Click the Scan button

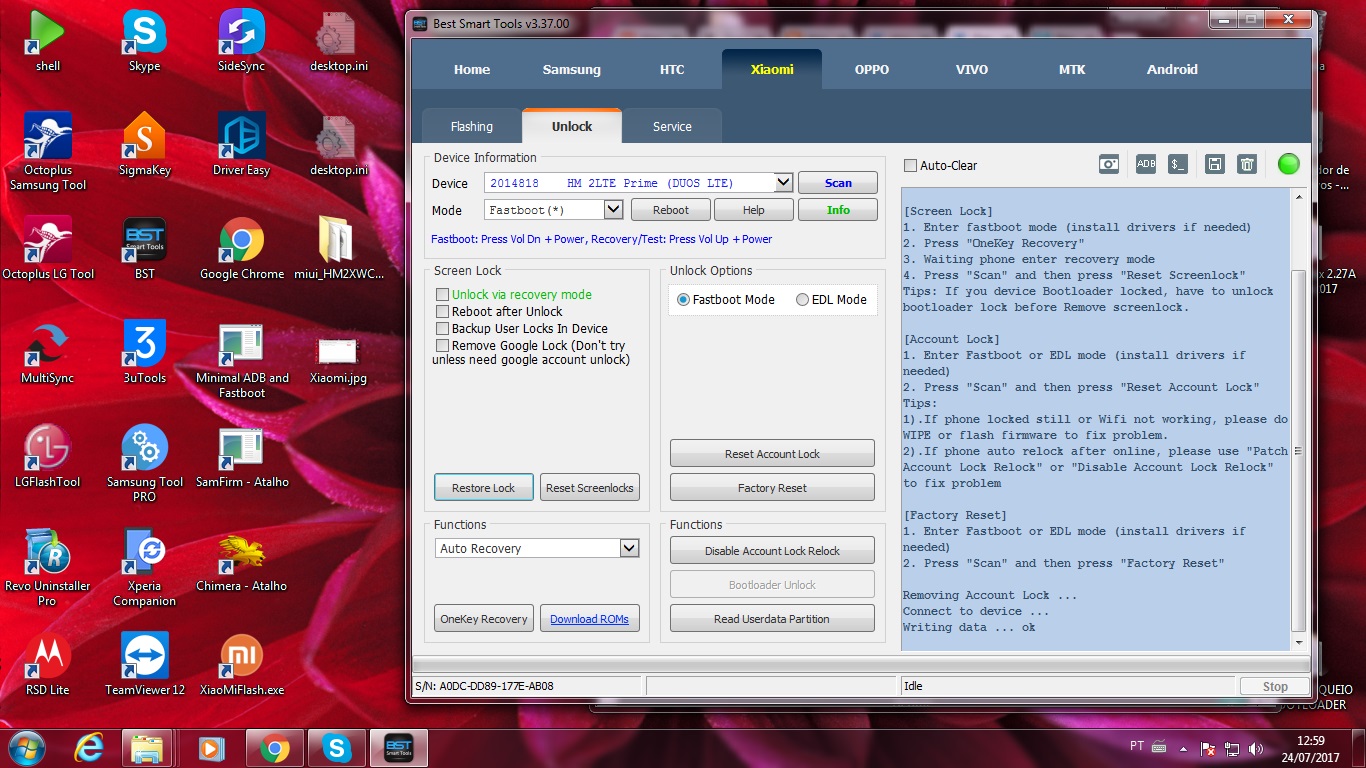click(x=838, y=183)
